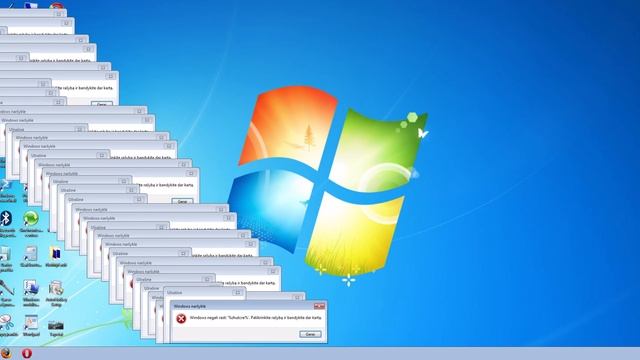Screen dimensions: 640x360
Task: Click the title bar of the frontmost error dialog
Action: click(248, 306)
